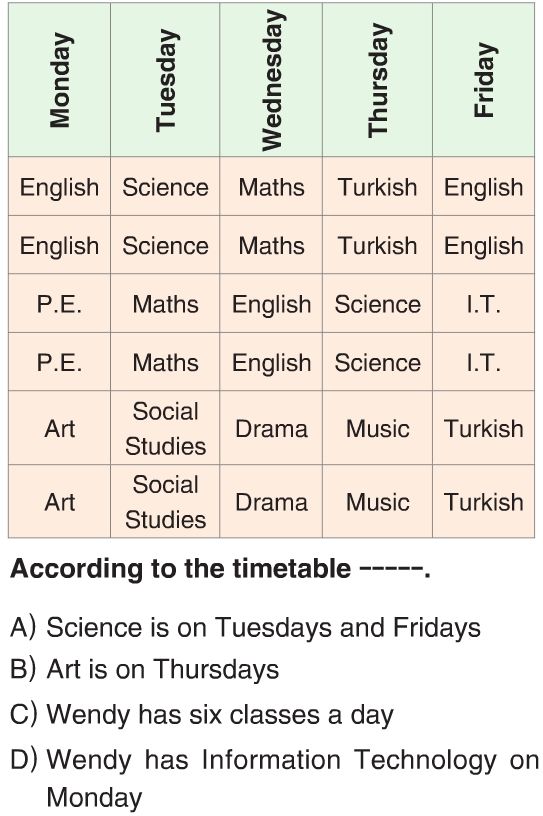
Task: Click the Friday column header
Action: coord(484,80)
